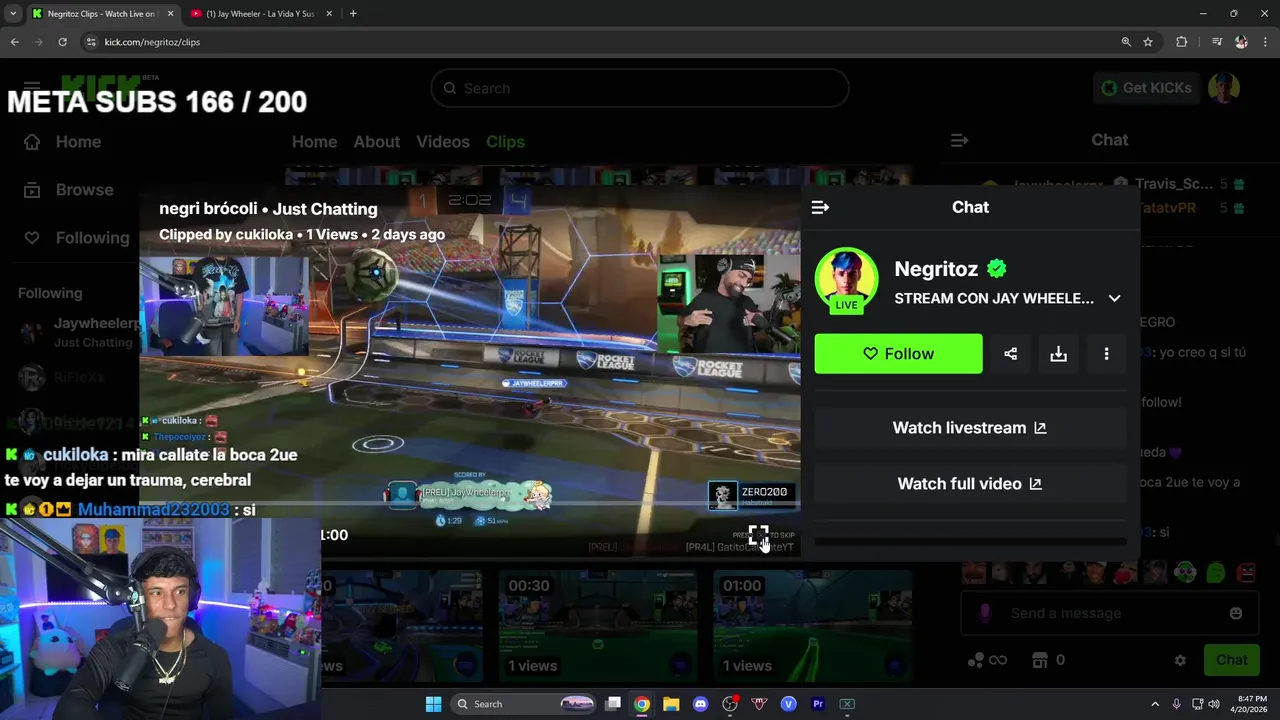This screenshot has width=1280, height=720.
Task: Switch to the About channel tab
Action: pos(376,142)
